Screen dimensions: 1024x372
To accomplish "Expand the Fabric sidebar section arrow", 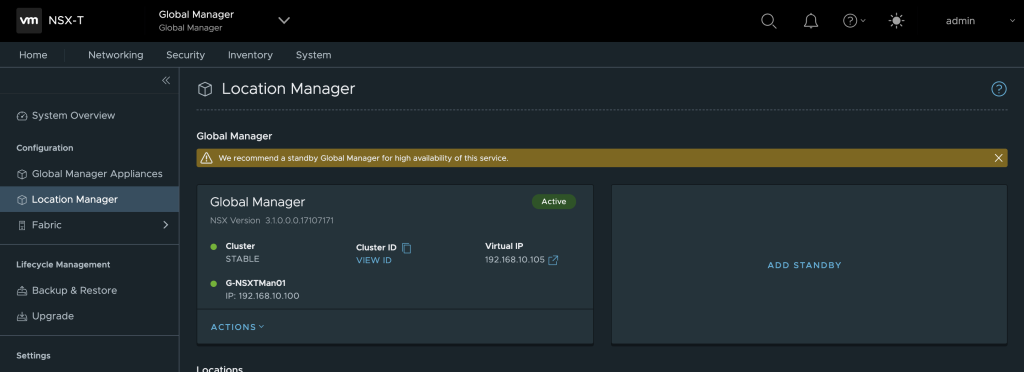I will tap(165, 225).
